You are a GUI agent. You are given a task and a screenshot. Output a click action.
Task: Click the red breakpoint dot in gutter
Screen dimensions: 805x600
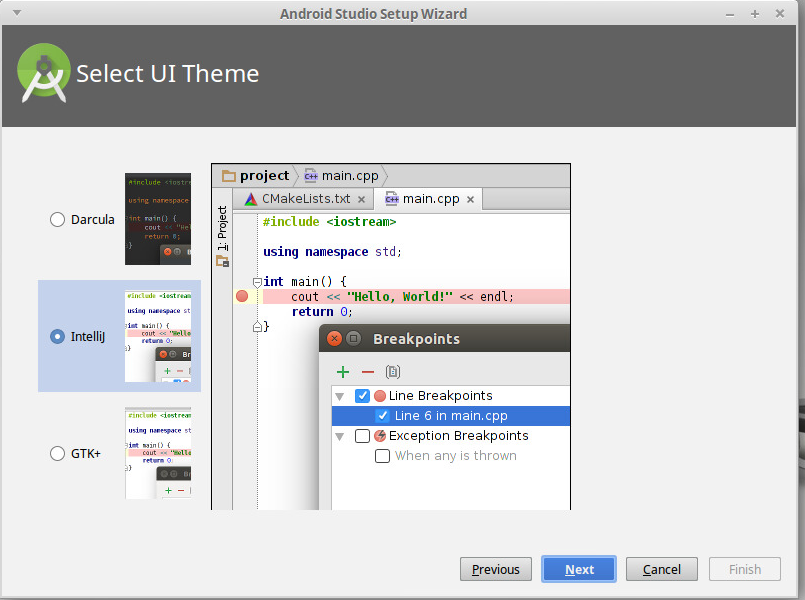coord(242,296)
